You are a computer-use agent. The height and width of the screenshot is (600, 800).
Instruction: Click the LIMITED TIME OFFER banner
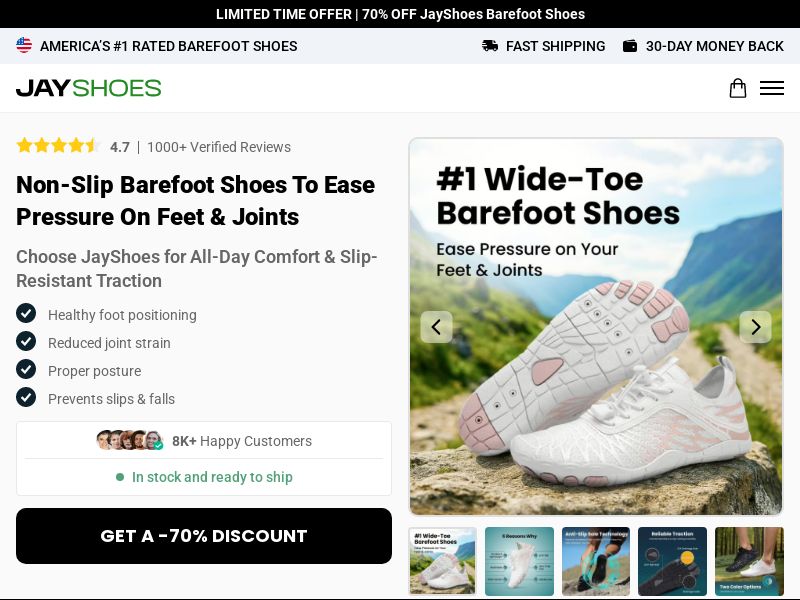pos(400,14)
